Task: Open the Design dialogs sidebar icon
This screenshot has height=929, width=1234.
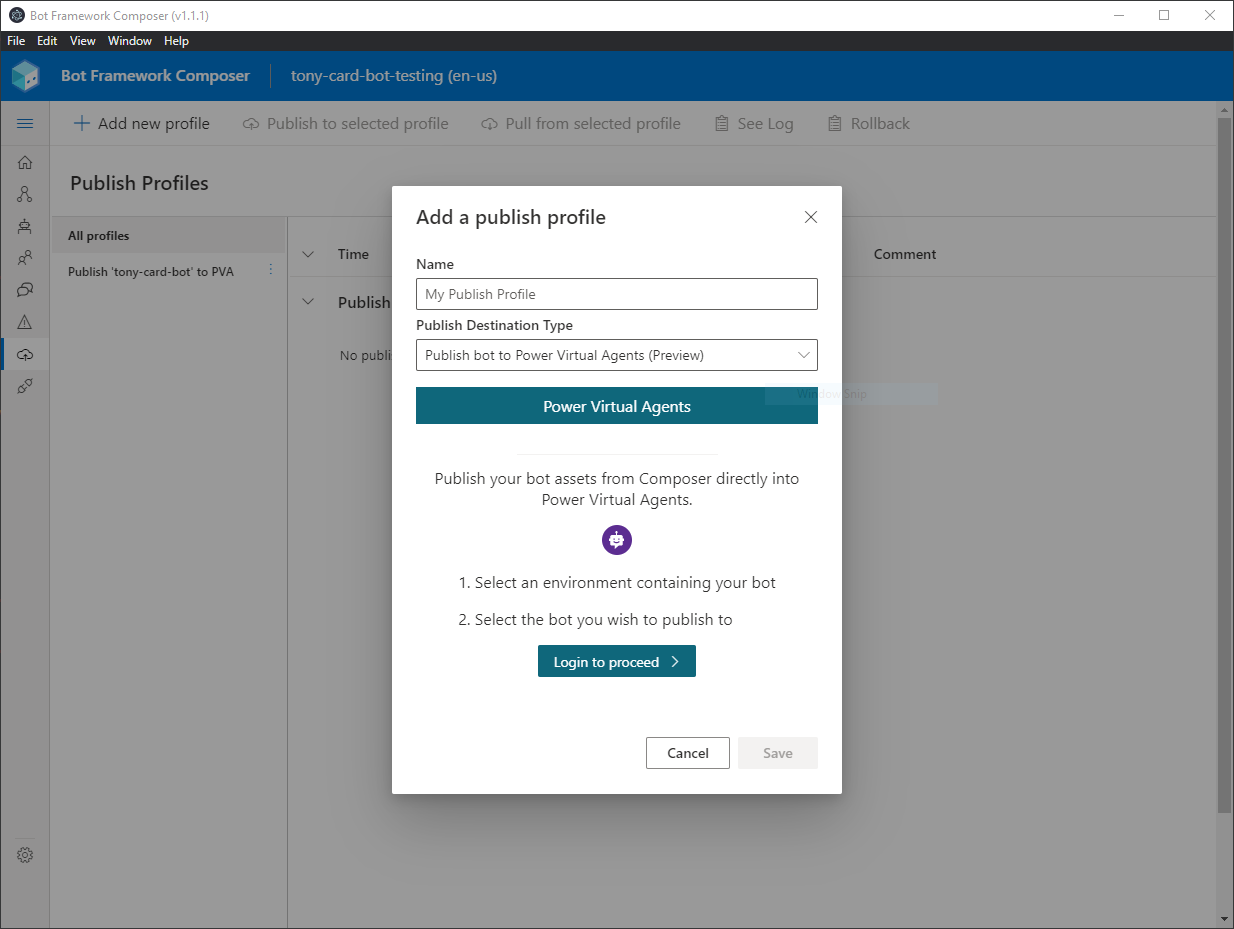Action: pyautogui.click(x=25, y=194)
